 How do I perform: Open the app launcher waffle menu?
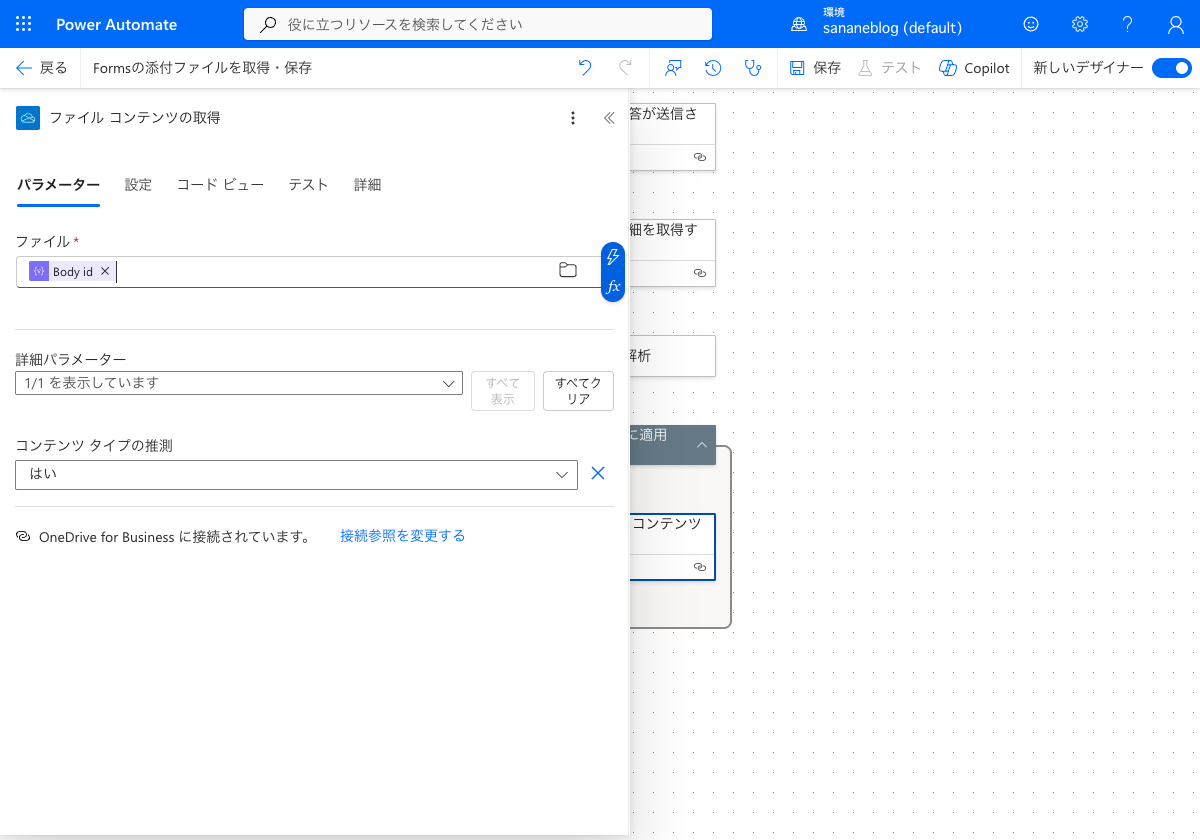pos(24,24)
